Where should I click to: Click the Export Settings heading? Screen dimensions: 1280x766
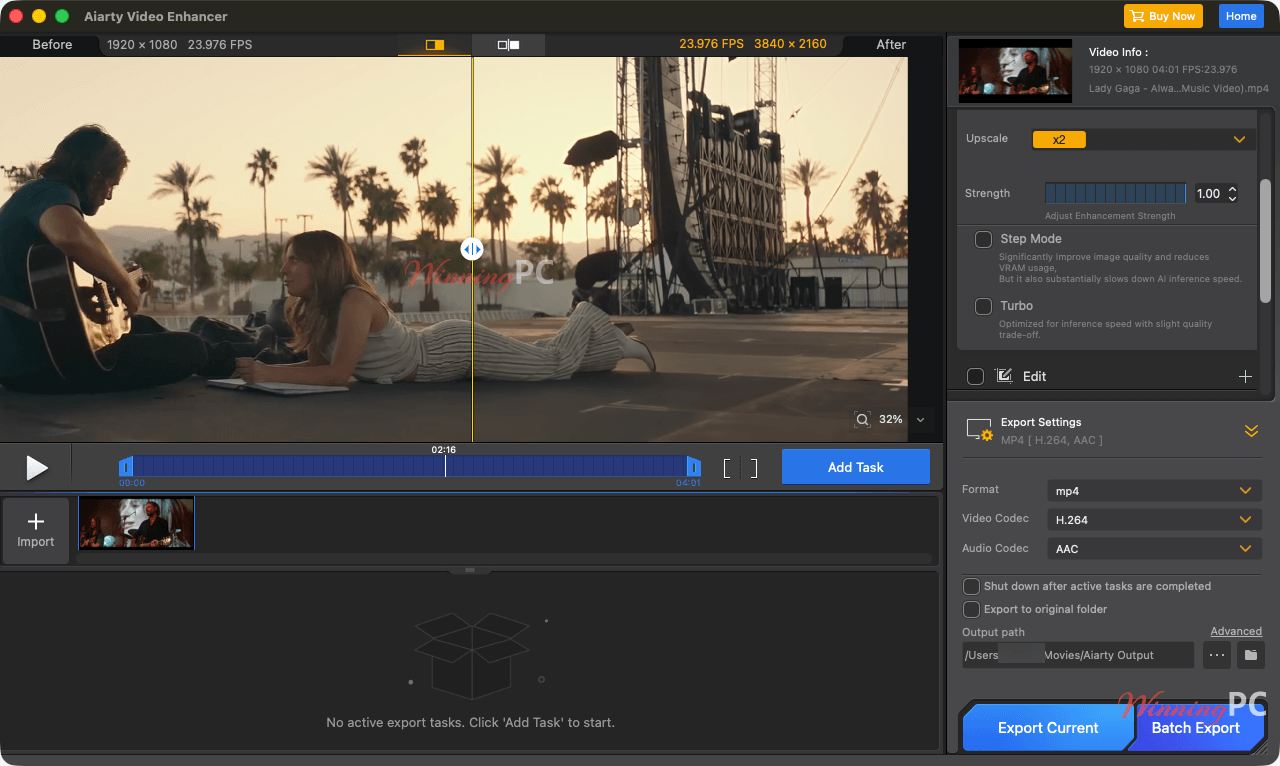(1041, 422)
